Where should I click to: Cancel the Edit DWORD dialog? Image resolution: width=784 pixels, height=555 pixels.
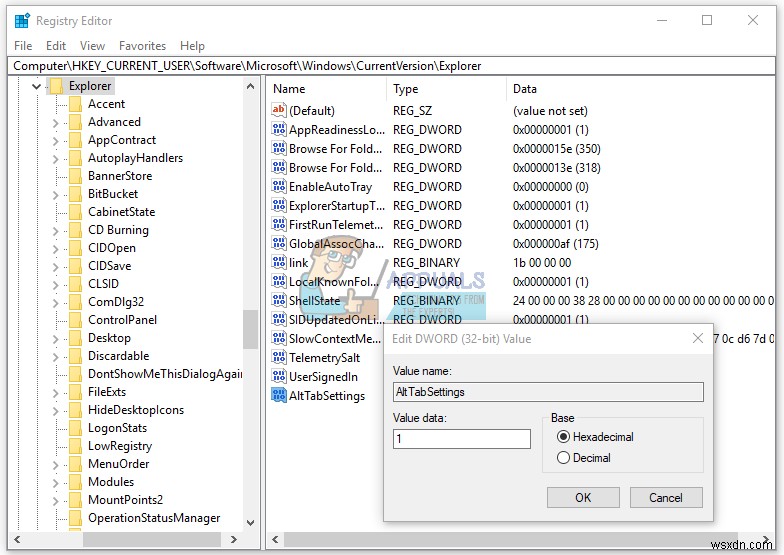666,498
